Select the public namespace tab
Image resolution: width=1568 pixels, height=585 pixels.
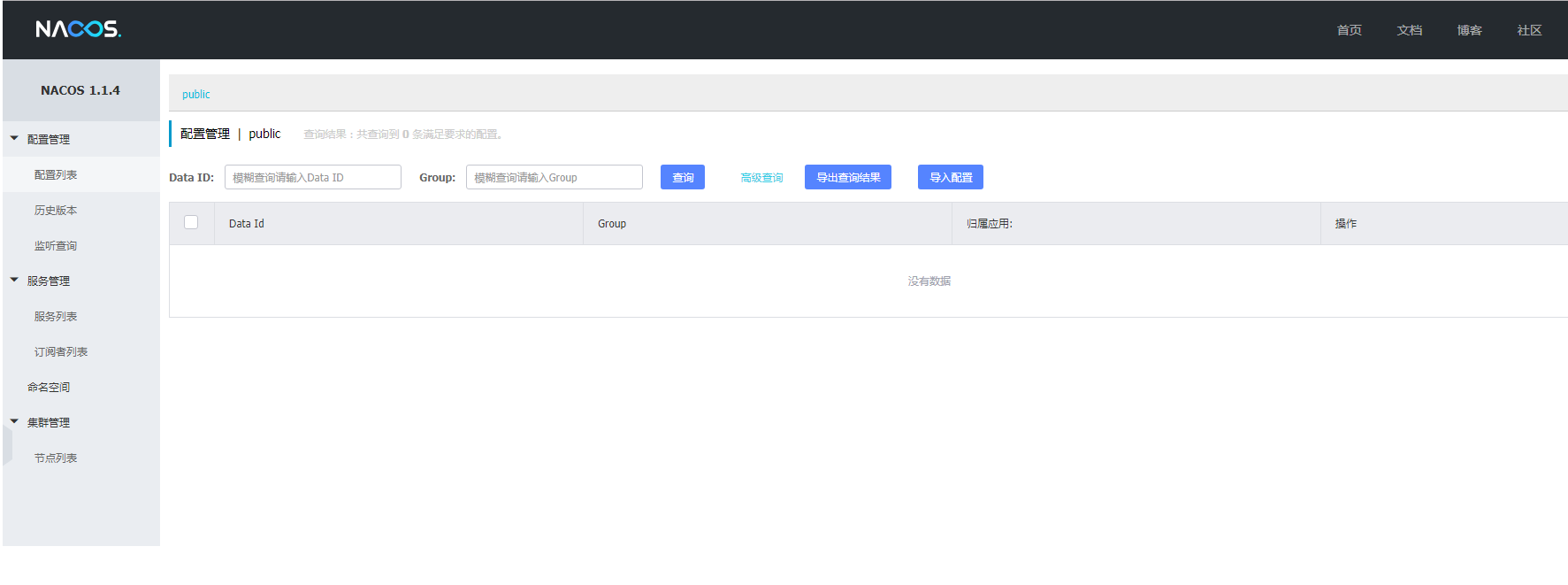pos(196,94)
